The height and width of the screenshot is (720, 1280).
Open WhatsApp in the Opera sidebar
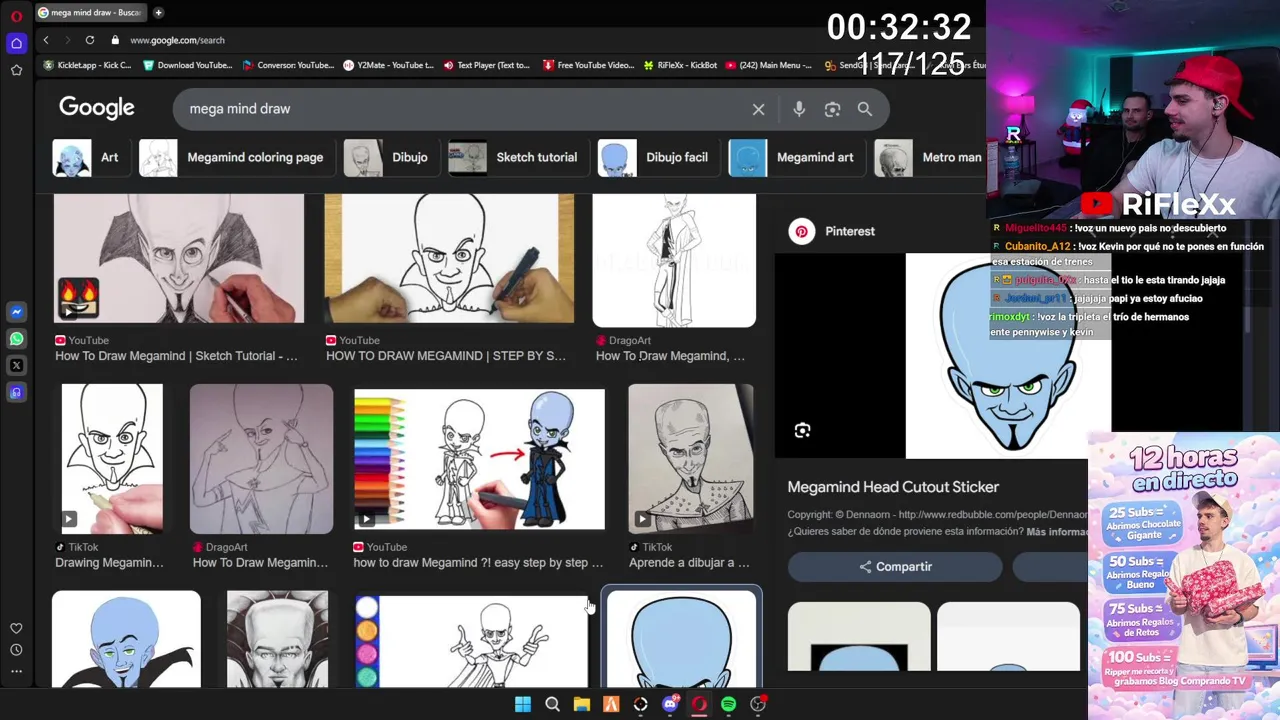point(16,339)
